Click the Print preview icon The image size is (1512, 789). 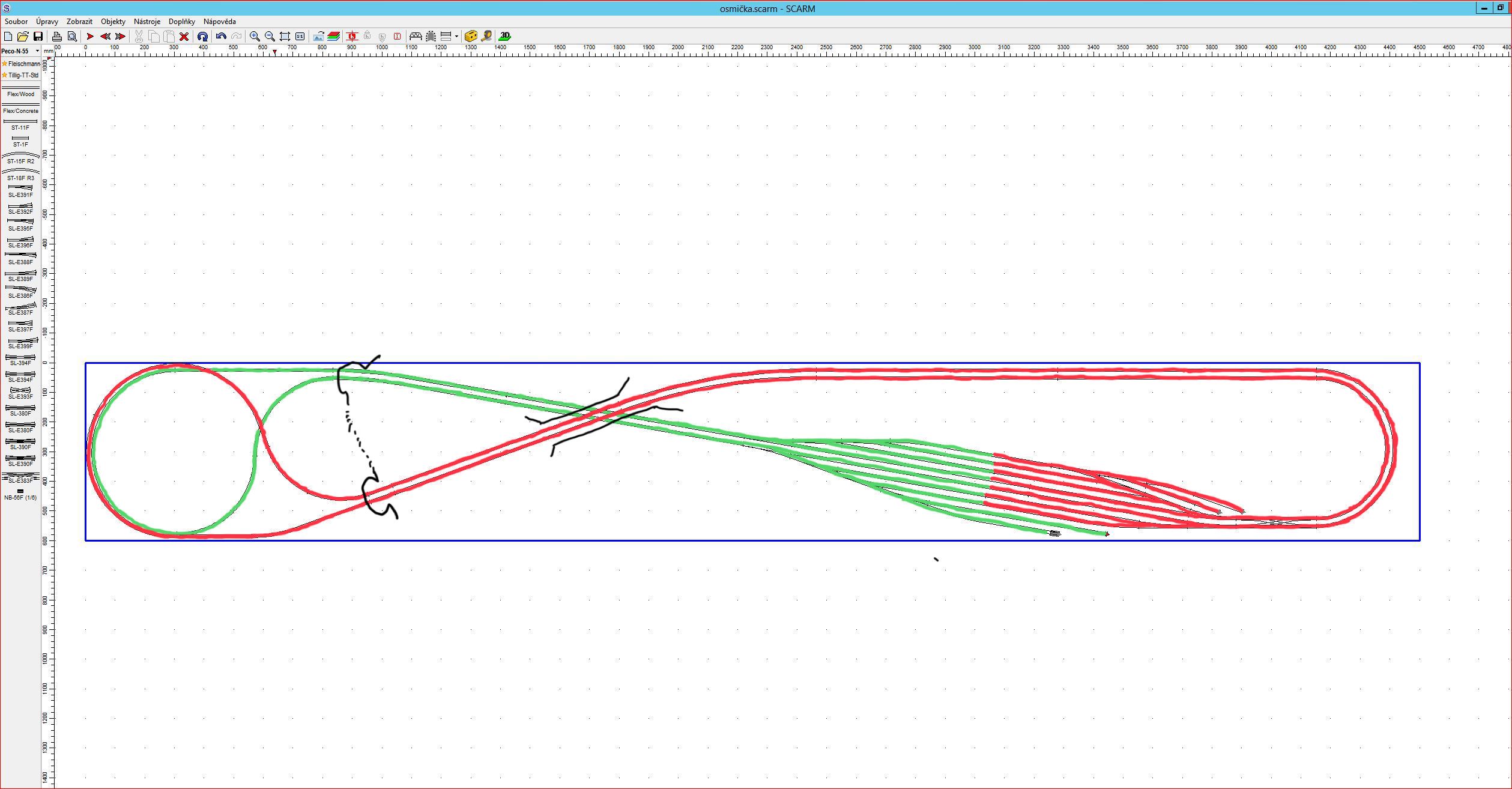pyautogui.click(x=72, y=37)
